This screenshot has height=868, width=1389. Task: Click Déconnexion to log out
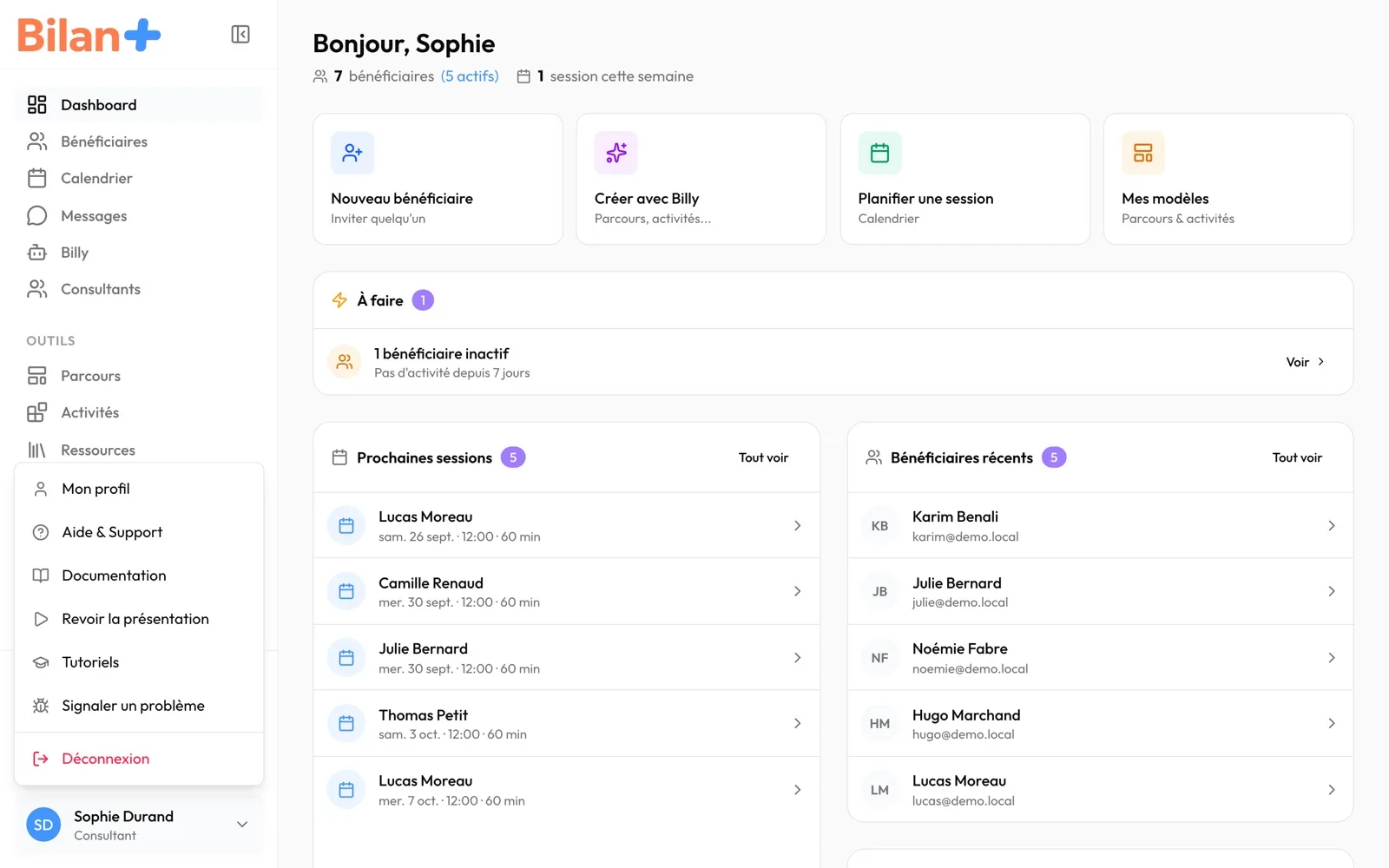139,759
